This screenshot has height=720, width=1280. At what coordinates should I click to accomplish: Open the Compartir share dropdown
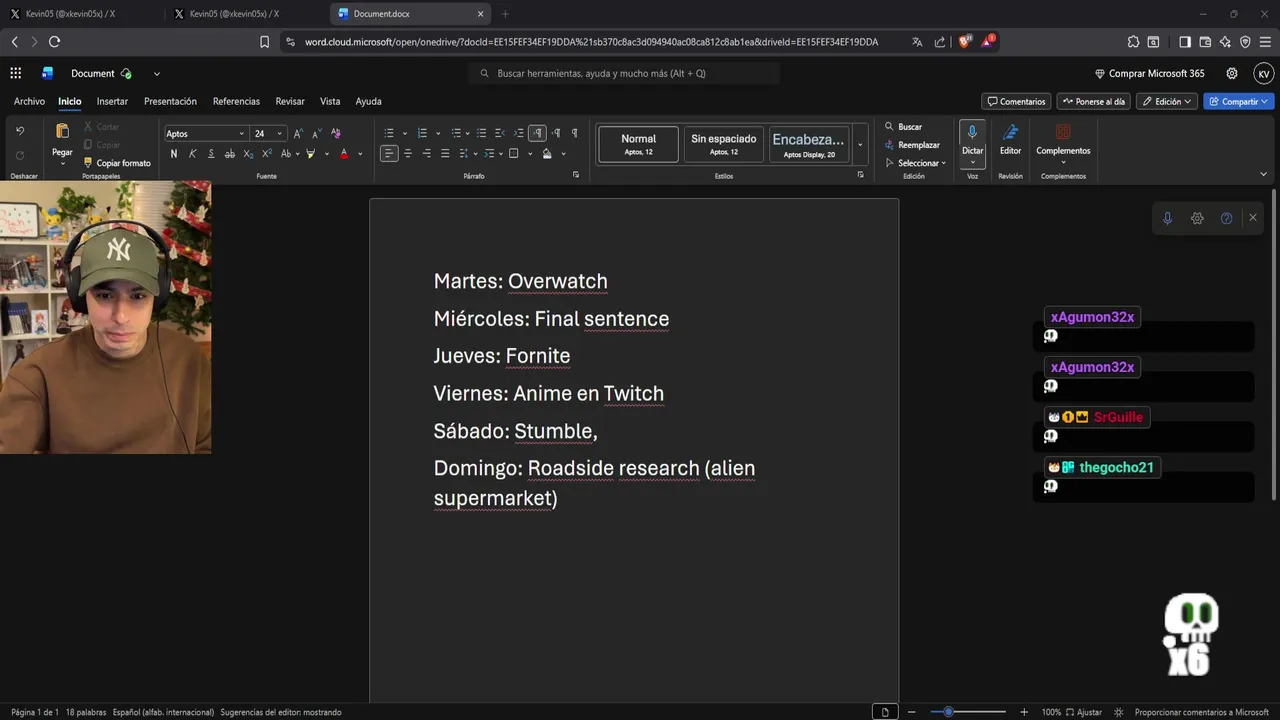click(x=1239, y=101)
